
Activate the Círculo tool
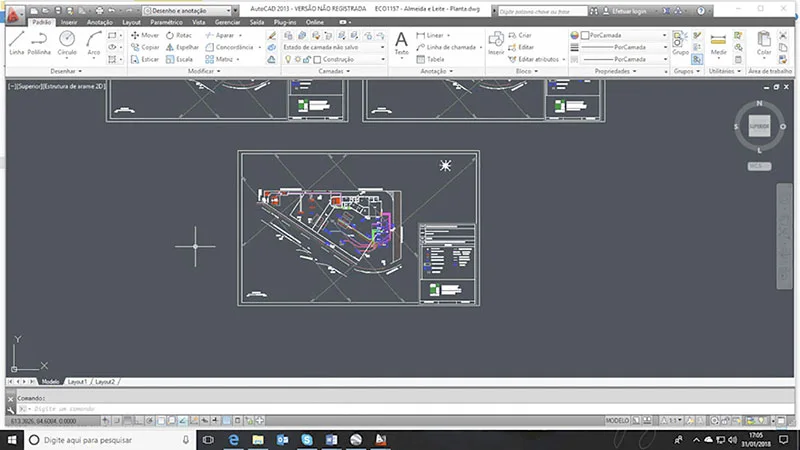pos(67,42)
